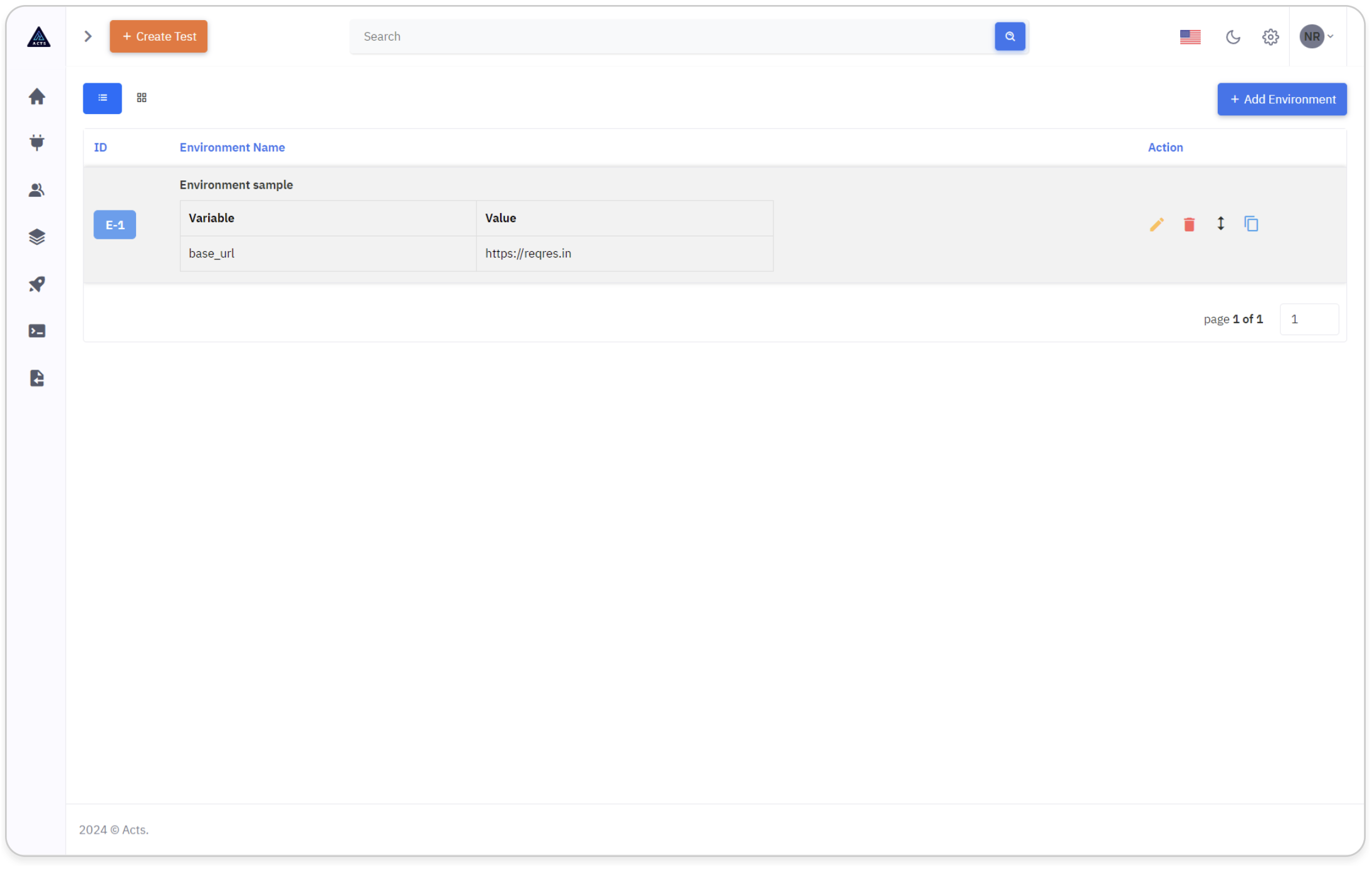Open the plug integrations sidebar icon
1372x872 pixels.
pyautogui.click(x=37, y=143)
